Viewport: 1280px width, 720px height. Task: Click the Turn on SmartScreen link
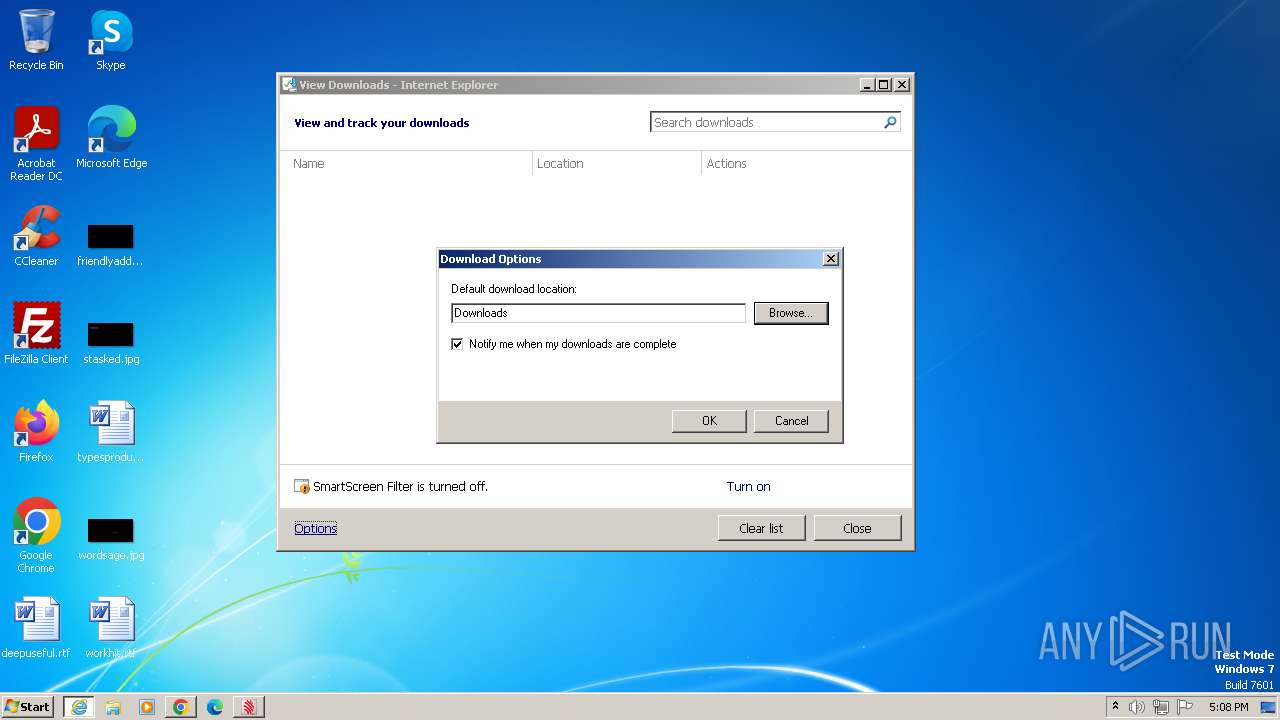748,487
